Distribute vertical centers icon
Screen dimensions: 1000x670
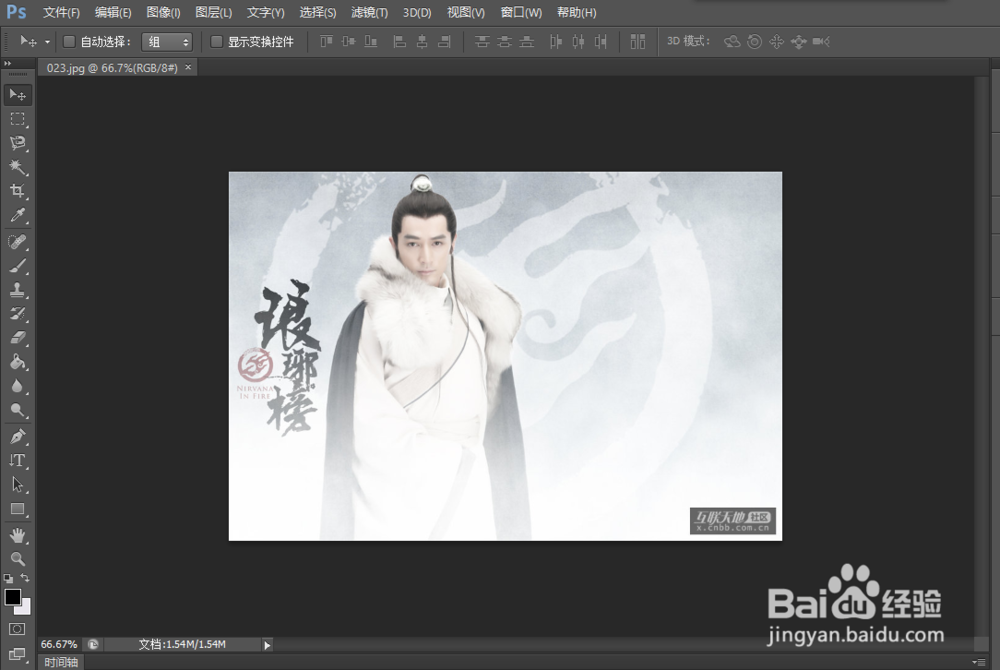[504, 42]
